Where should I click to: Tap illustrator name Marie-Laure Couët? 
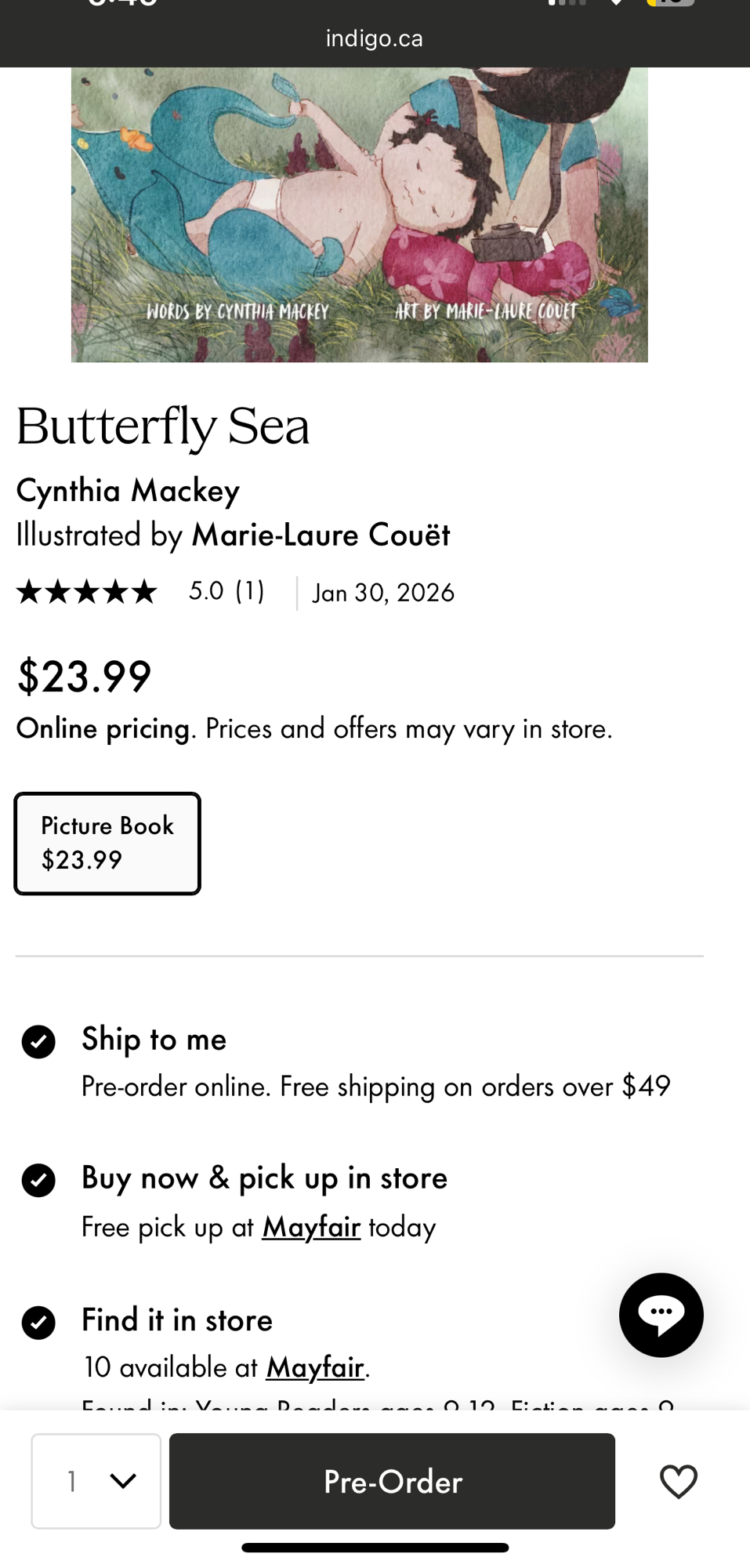pos(321,535)
